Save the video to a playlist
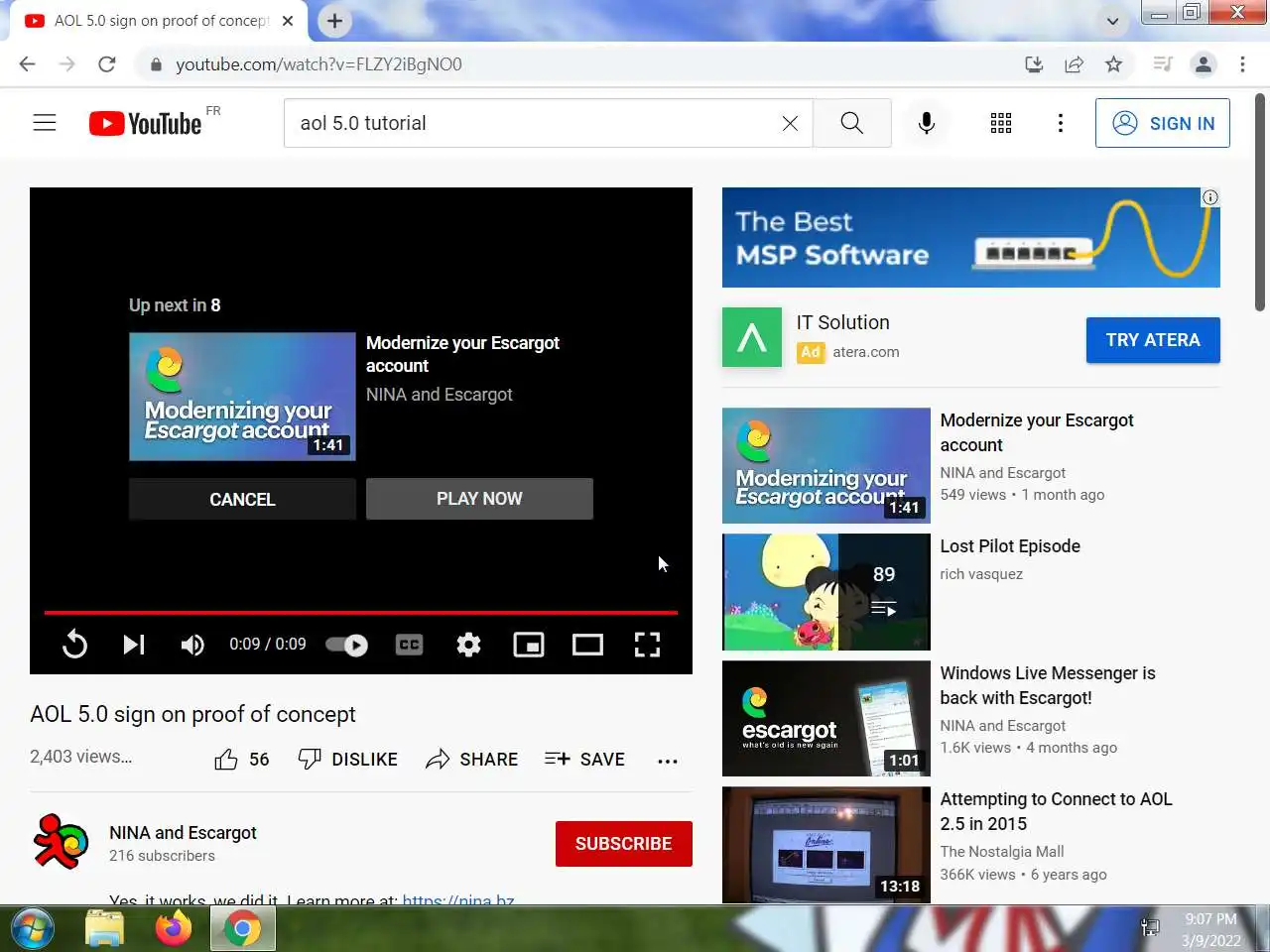Image resolution: width=1270 pixels, height=952 pixels. click(584, 760)
